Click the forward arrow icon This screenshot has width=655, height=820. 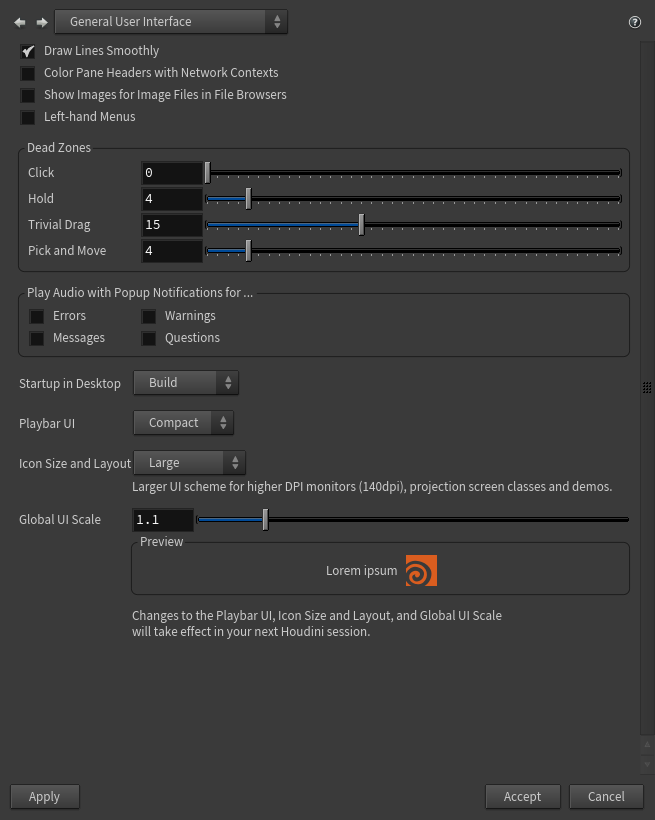[41, 22]
